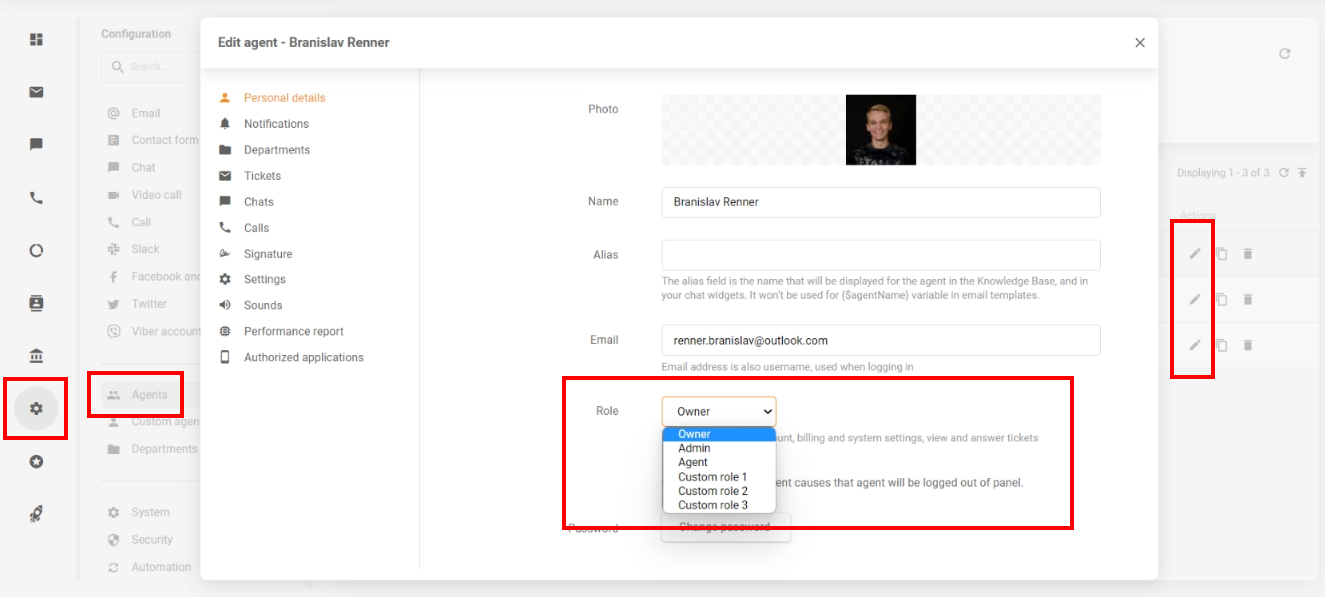Open the Dashboard grid icon in sidebar
This screenshot has width=1325, height=597.
pos(36,40)
